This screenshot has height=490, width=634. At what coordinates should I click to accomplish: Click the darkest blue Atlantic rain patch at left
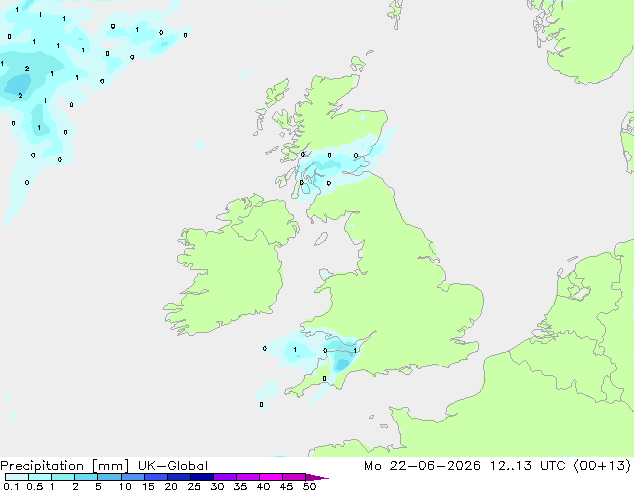tap(18, 84)
